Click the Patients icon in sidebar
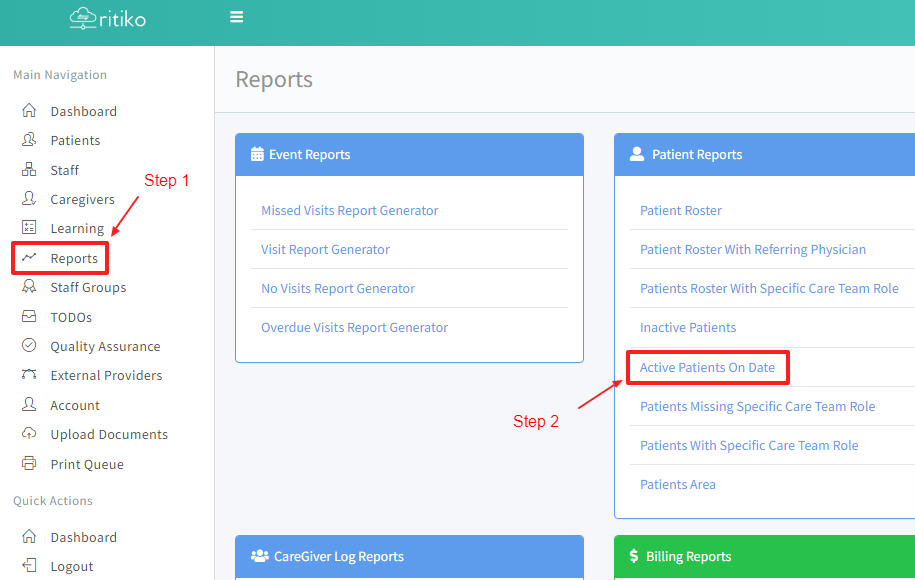This screenshot has height=580, width=915. pos(29,141)
